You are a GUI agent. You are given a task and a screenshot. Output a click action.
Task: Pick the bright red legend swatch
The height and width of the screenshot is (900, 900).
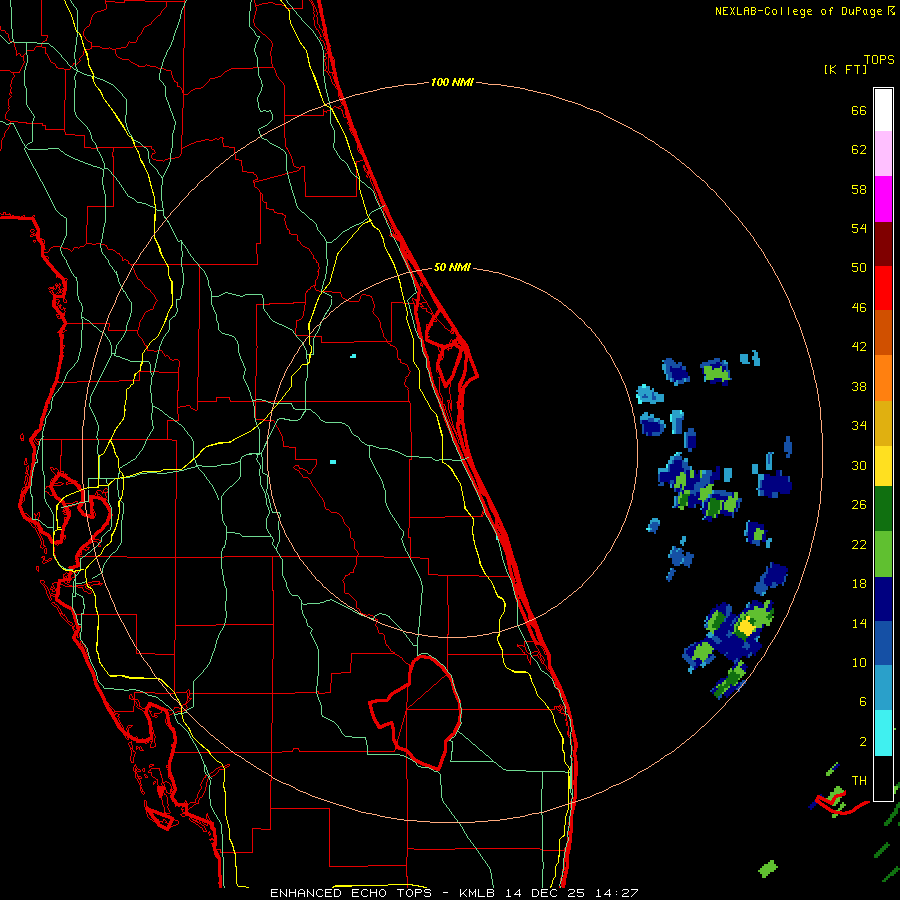[x=883, y=288]
